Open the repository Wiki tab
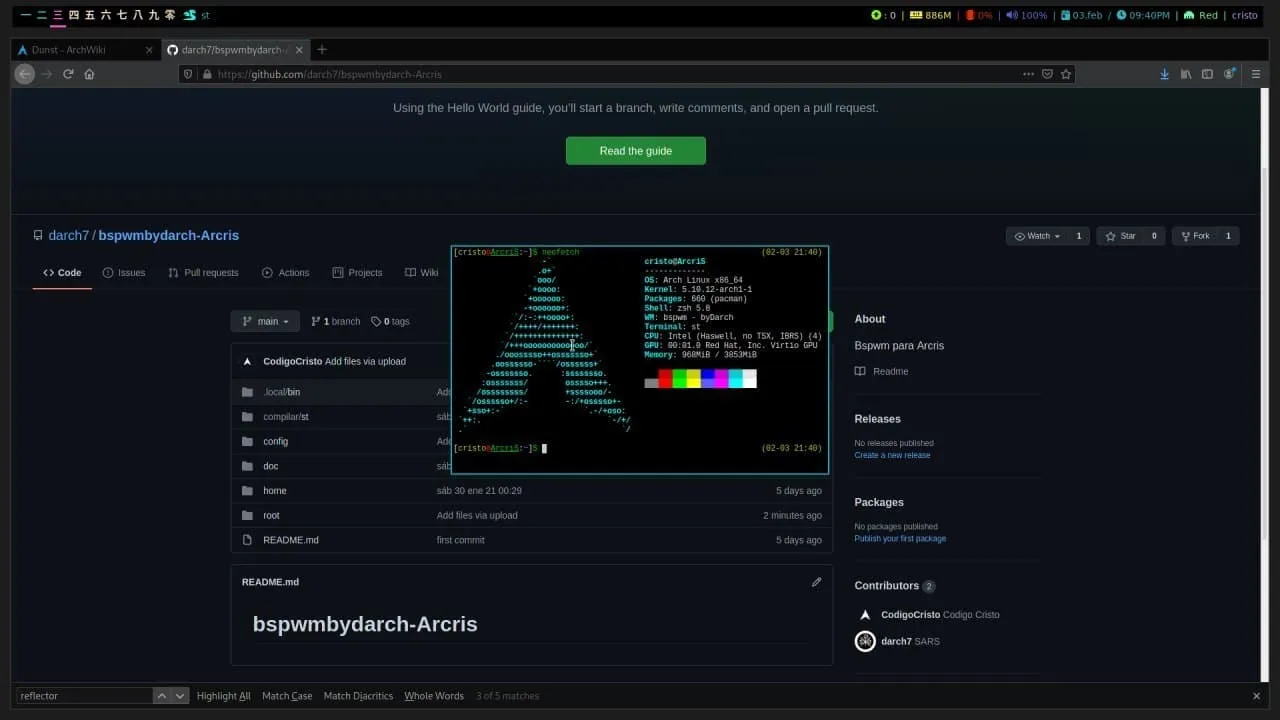Screen dimensions: 1280x720 tap(421, 272)
